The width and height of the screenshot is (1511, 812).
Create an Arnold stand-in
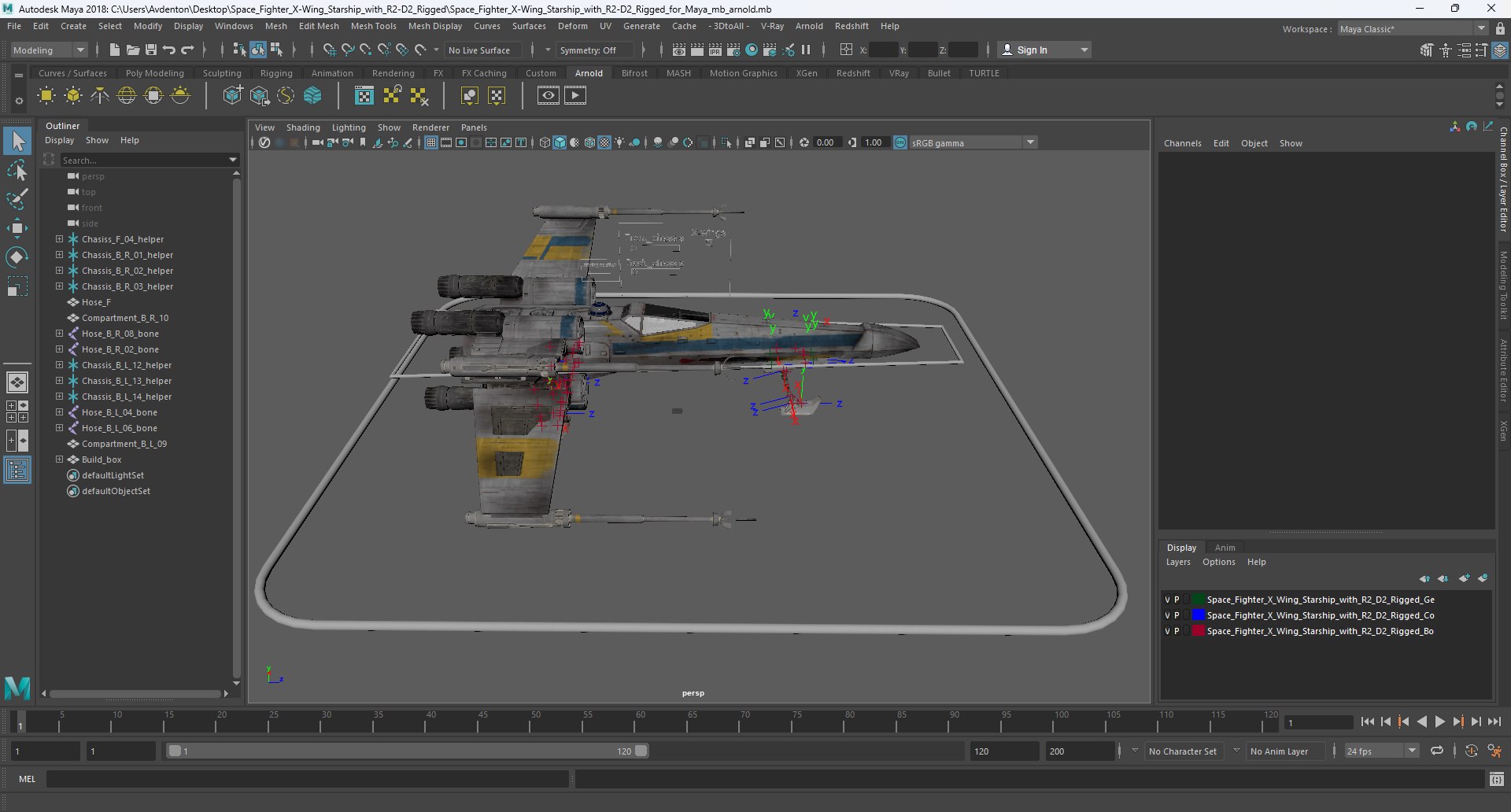232,96
